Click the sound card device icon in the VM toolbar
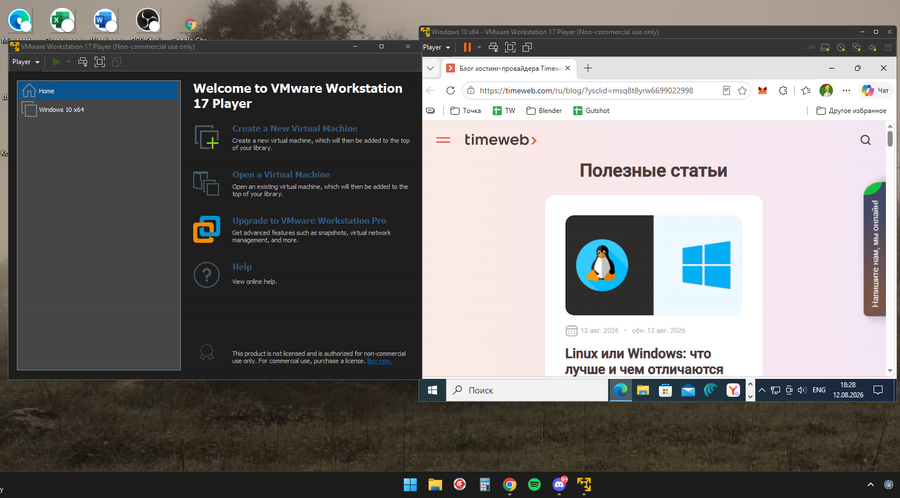Viewport: 900px width, 498px height. [872, 48]
